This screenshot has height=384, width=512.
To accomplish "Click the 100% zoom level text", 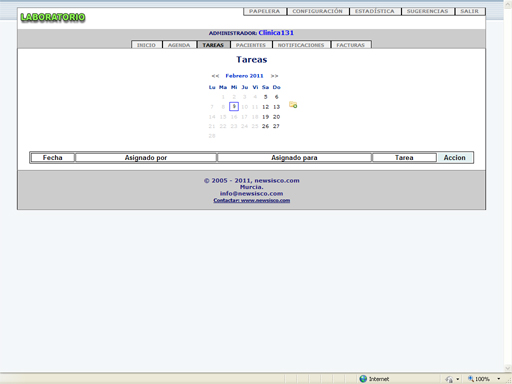I will click(x=482, y=379).
